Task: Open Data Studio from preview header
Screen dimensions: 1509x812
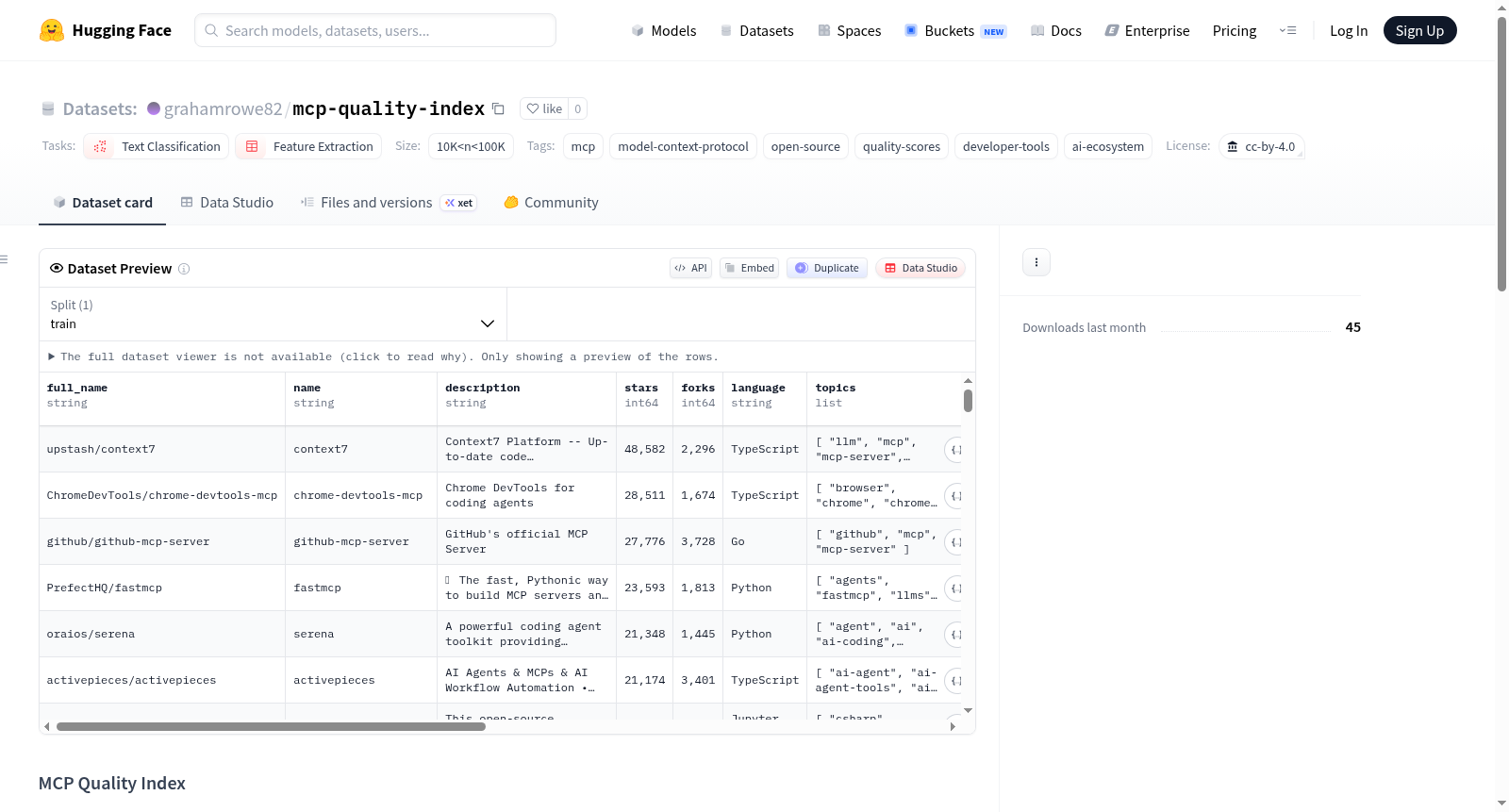Action: [x=920, y=268]
